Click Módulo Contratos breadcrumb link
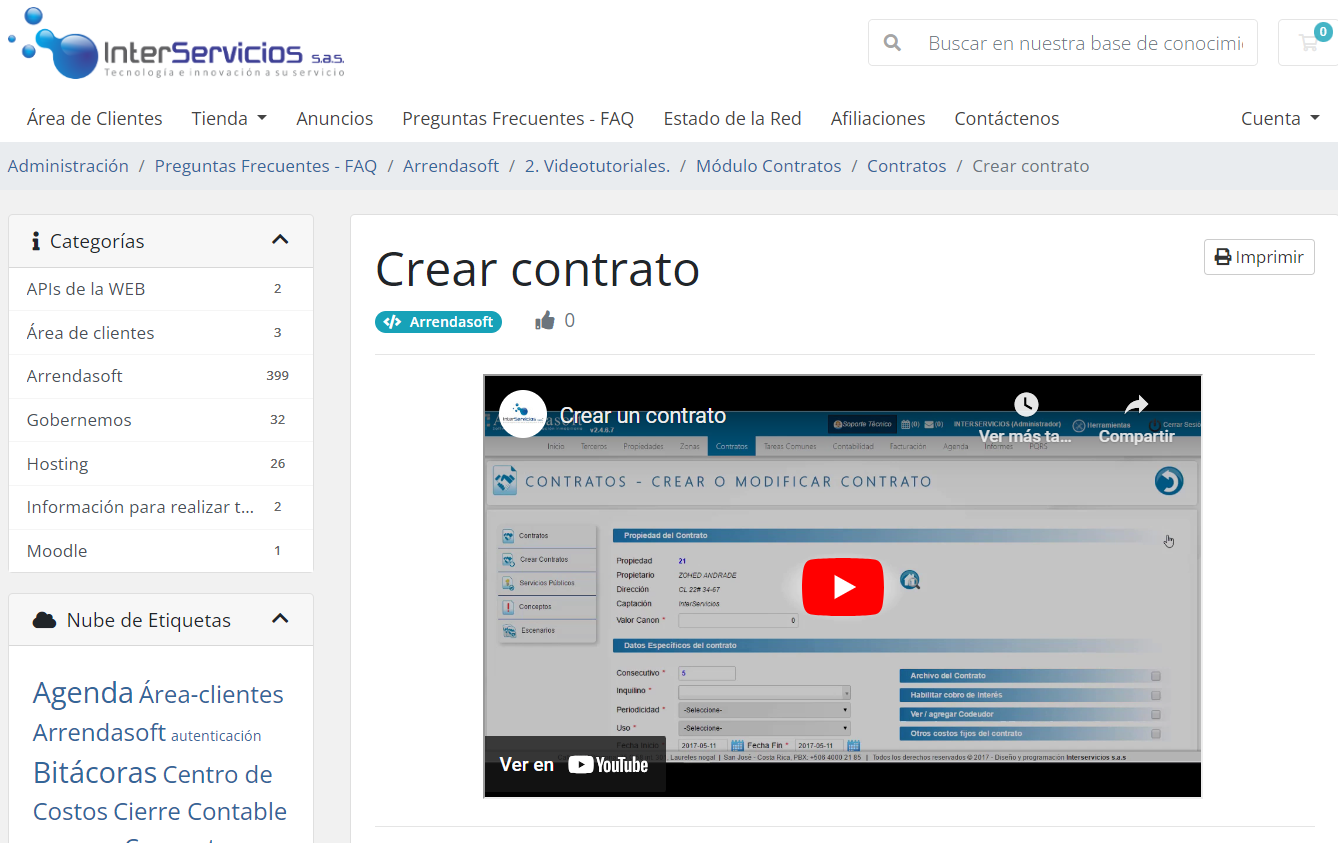1338x843 pixels. tap(769, 166)
